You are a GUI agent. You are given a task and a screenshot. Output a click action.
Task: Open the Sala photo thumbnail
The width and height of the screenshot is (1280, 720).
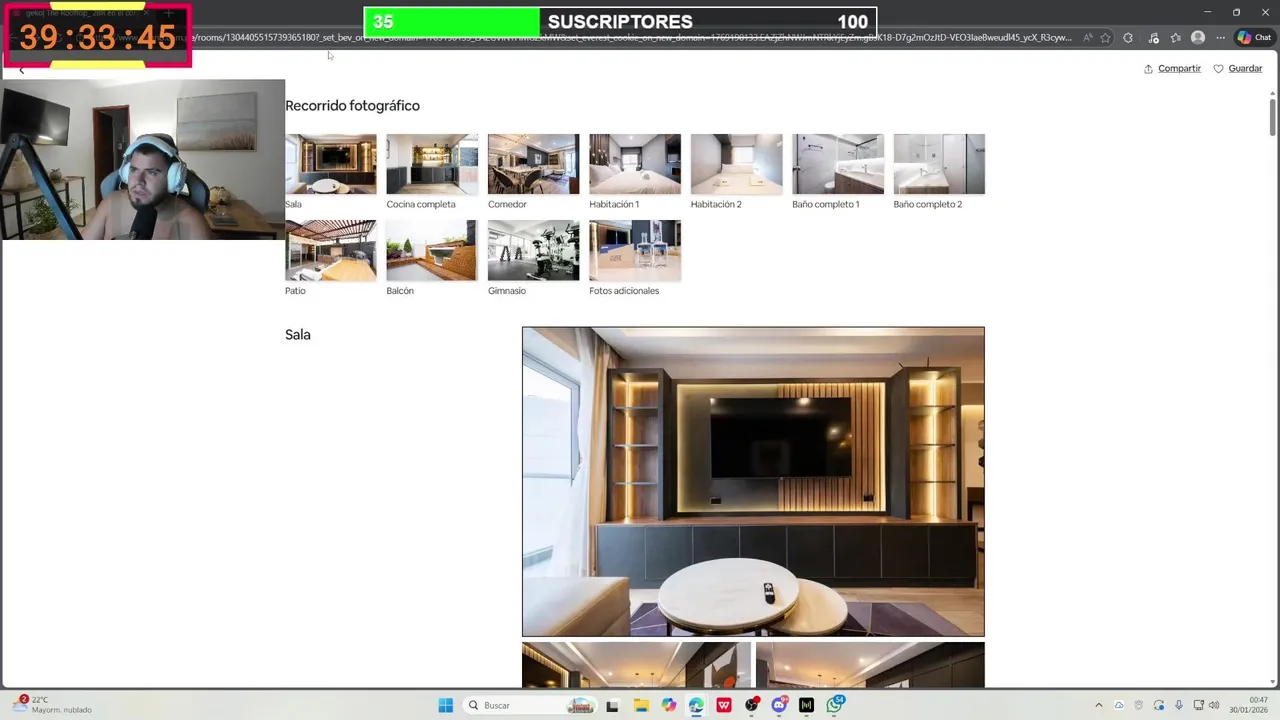[331, 164]
